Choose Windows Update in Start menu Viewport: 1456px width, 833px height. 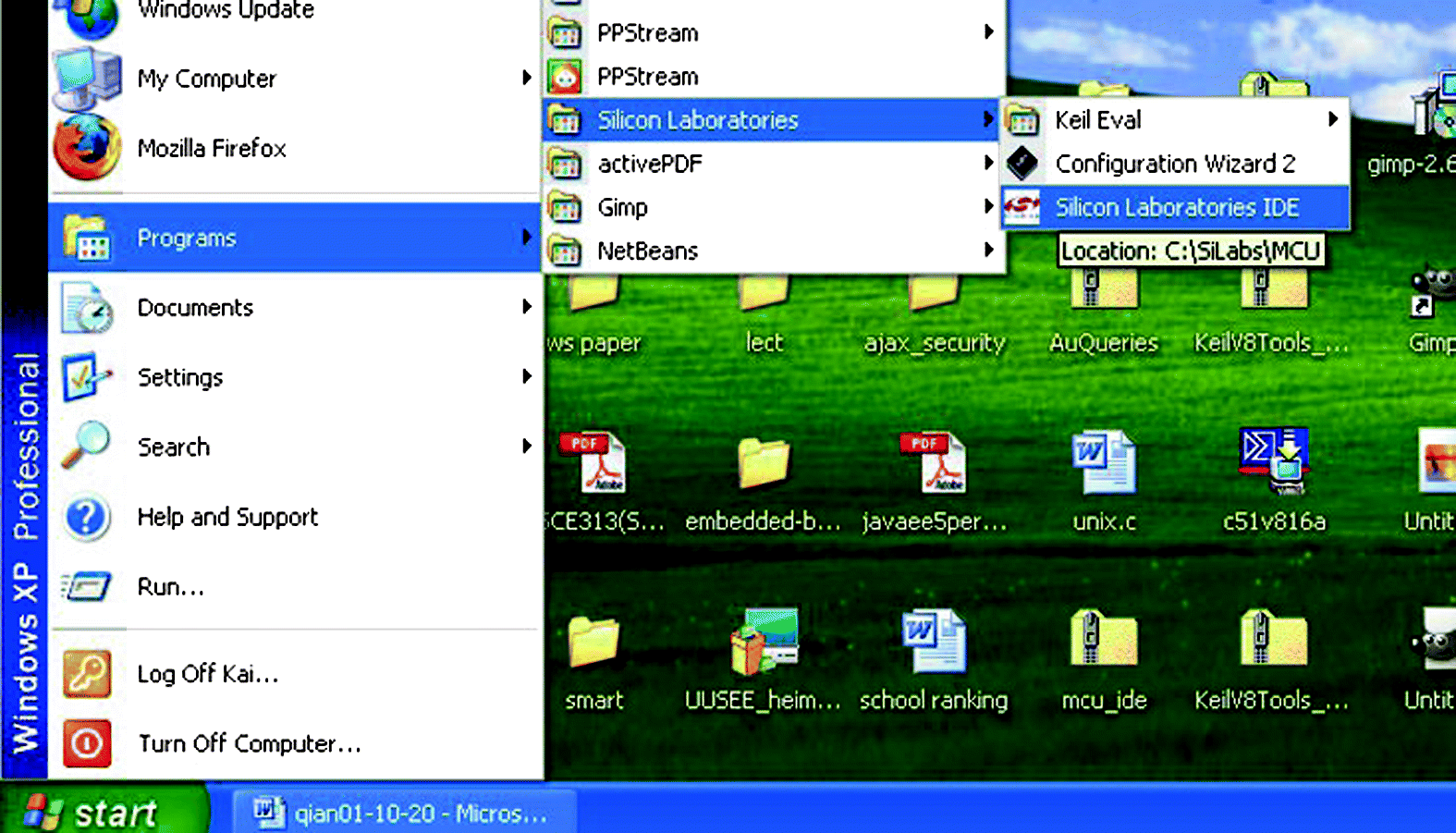pyautogui.click(x=294, y=13)
